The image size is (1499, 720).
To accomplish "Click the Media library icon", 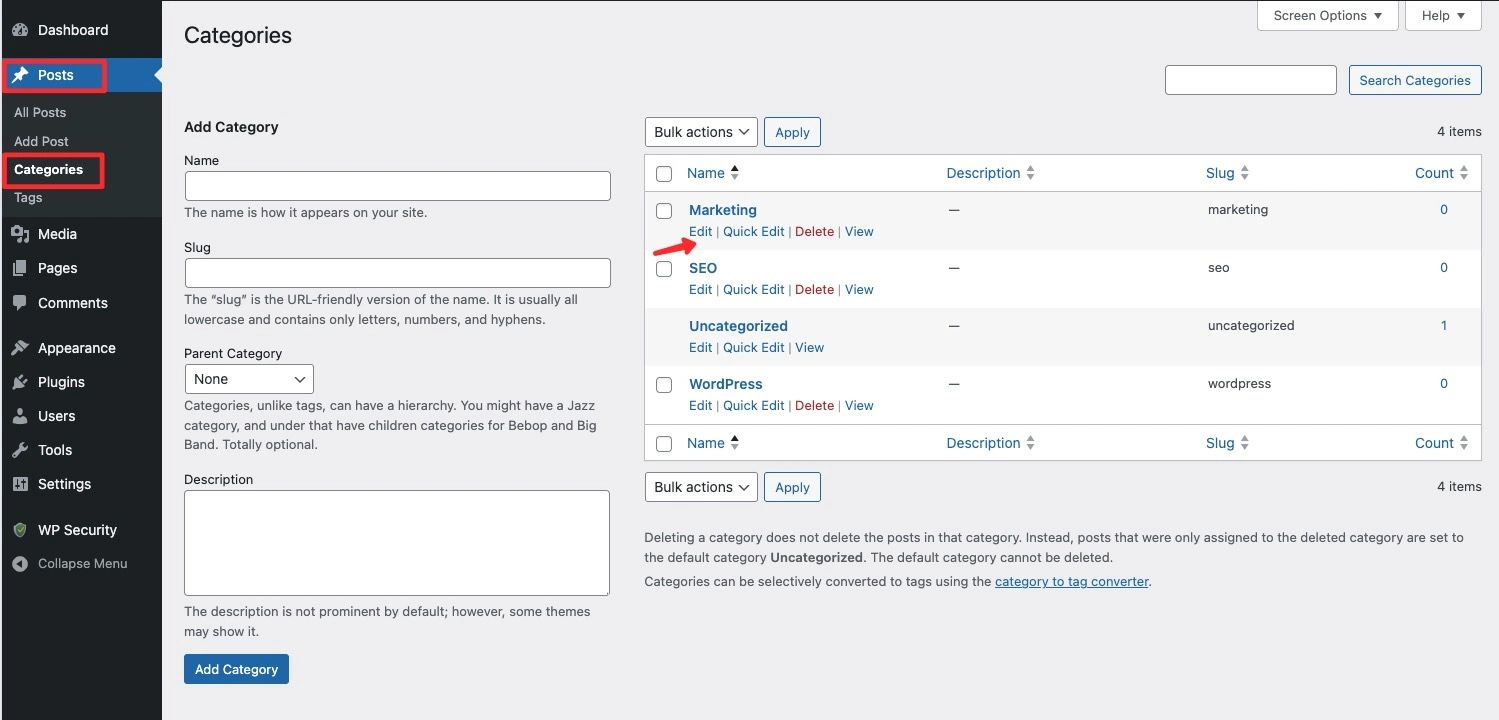I will pos(20,234).
